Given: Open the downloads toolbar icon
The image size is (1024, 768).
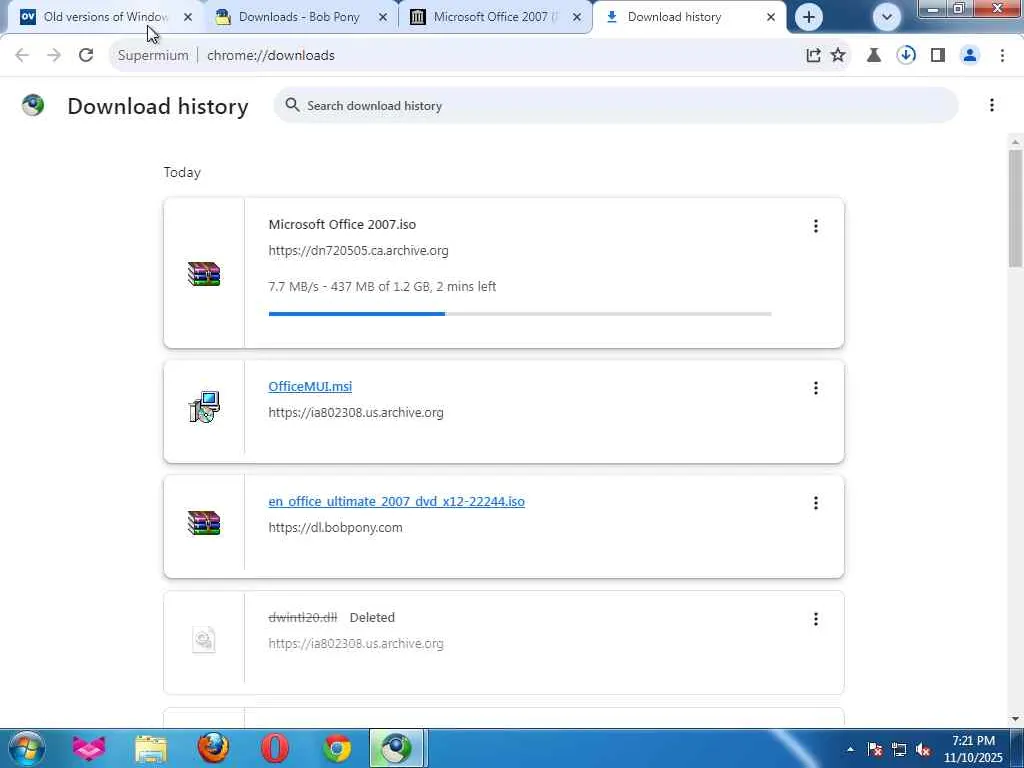Looking at the screenshot, I should [x=906, y=56].
